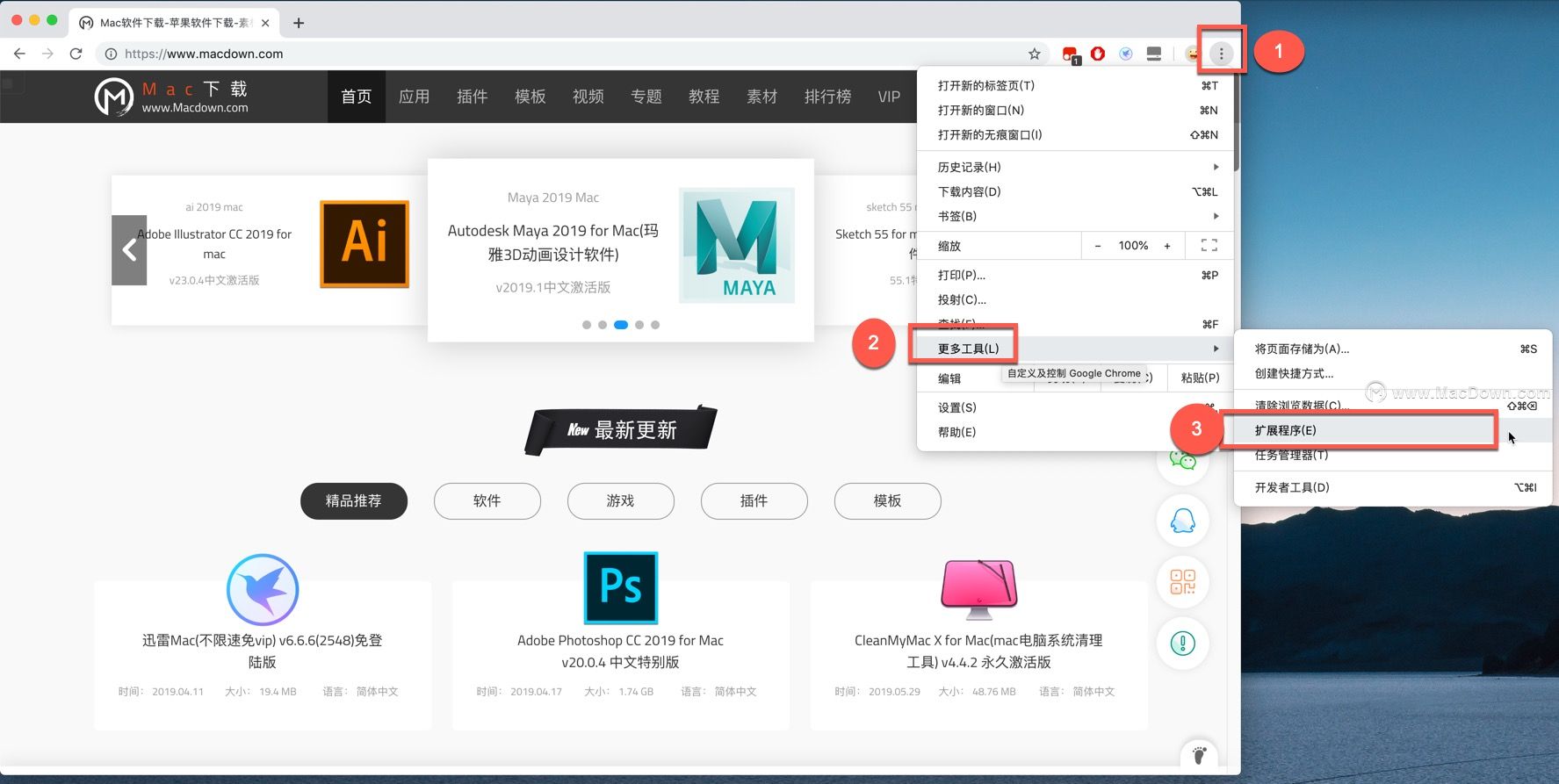Image resolution: width=1559 pixels, height=784 pixels.
Task: Click the red Opera extension icon
Action: pos(1098,54)
